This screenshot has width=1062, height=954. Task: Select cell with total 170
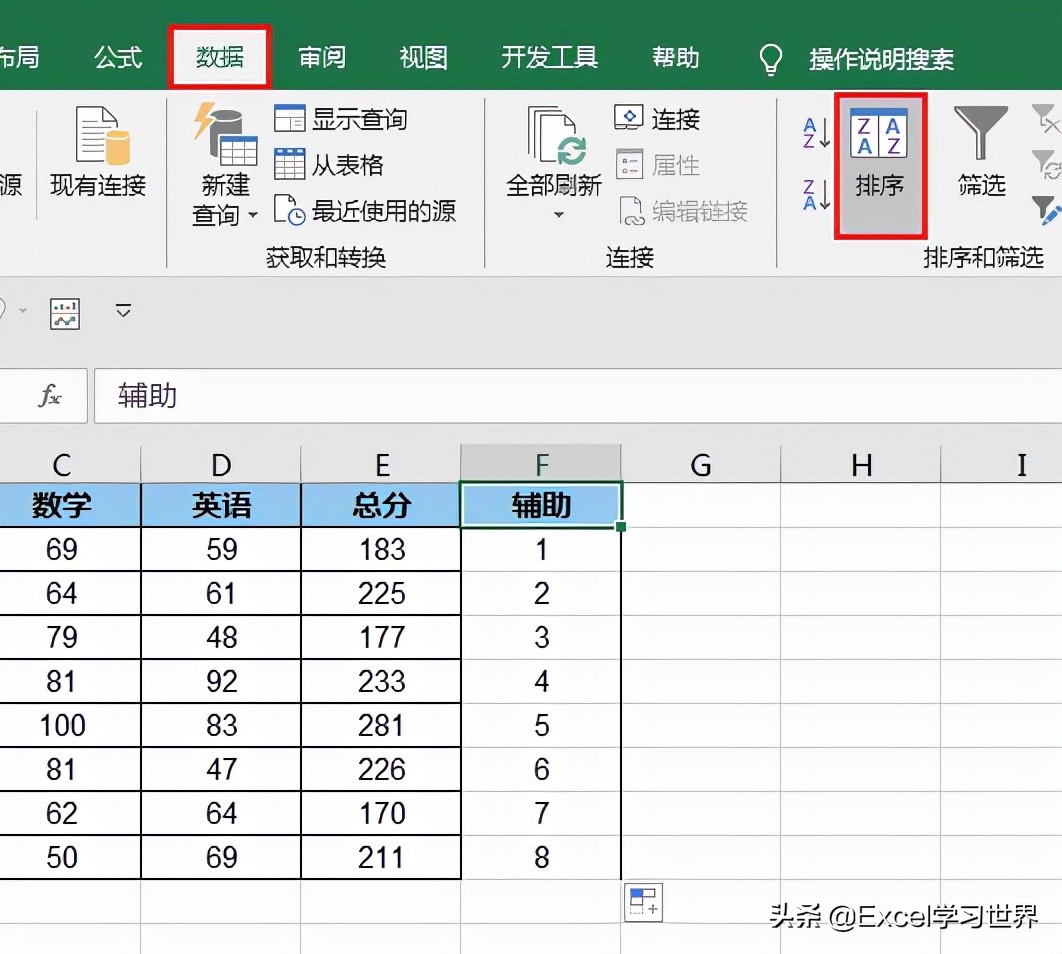(x=381, y=813)
